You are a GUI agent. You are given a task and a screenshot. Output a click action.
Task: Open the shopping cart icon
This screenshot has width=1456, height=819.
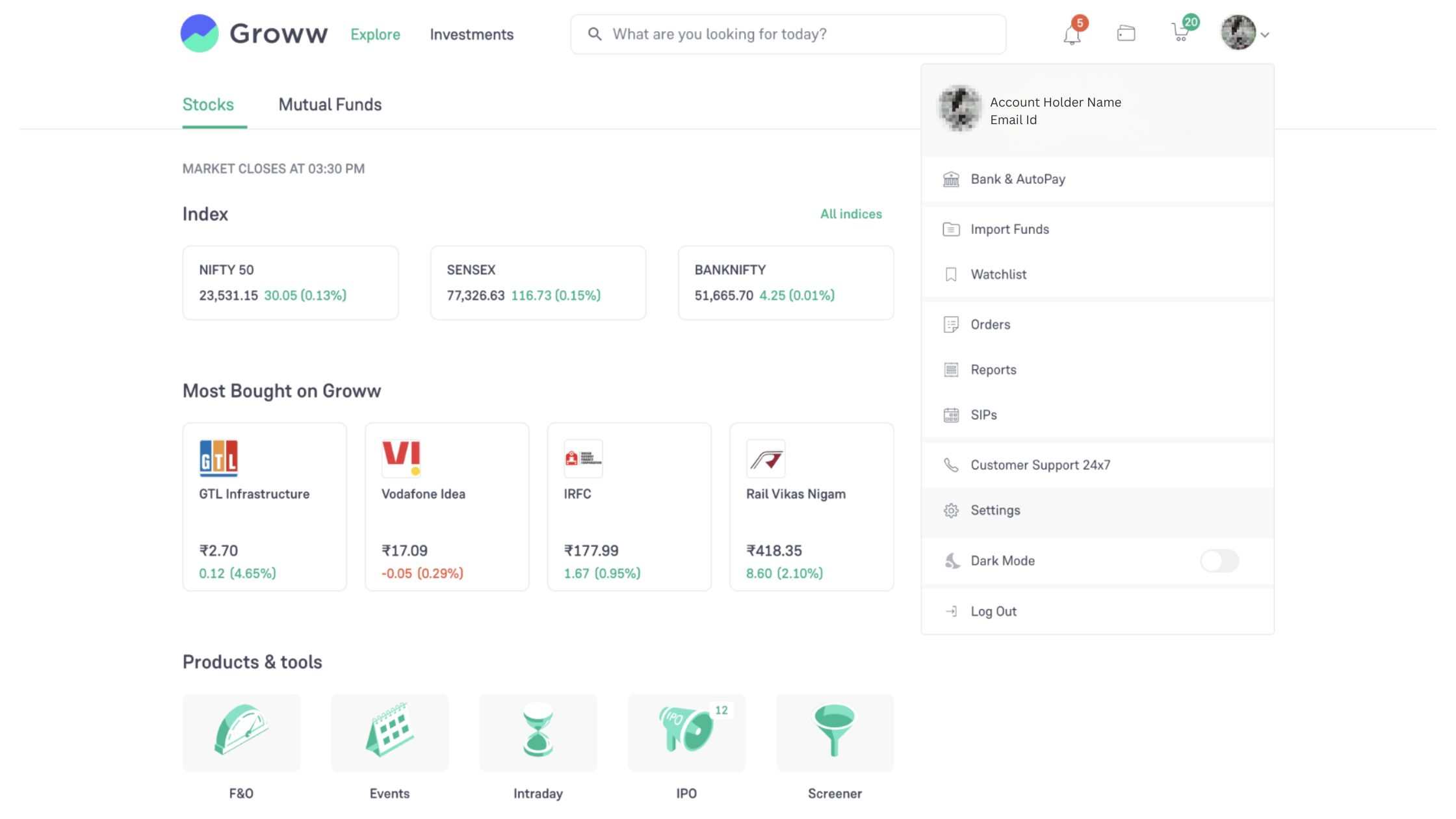tap(1180, 33)
